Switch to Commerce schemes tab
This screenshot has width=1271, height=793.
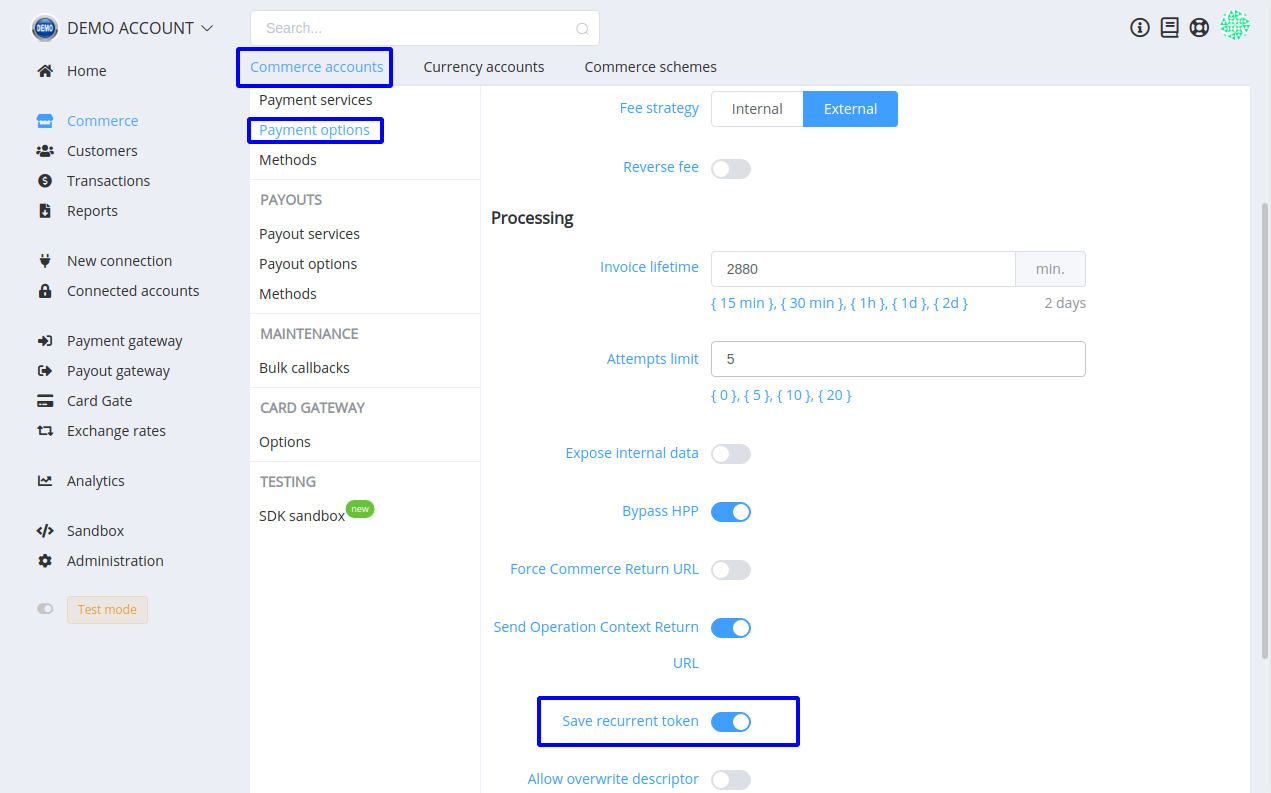[651, 67]
